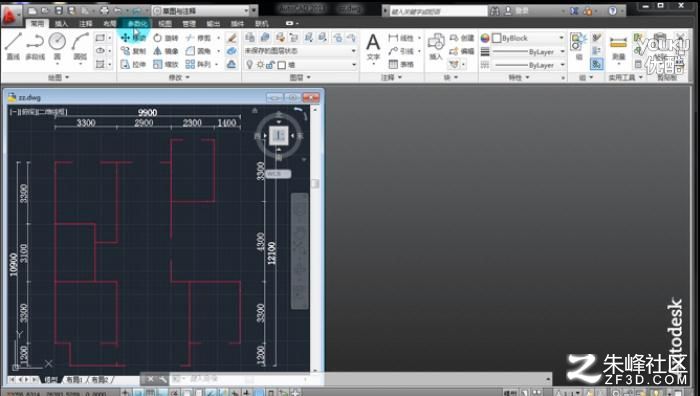
Task: Expand the Draw (绘图) panel
Action: [58, 78]
